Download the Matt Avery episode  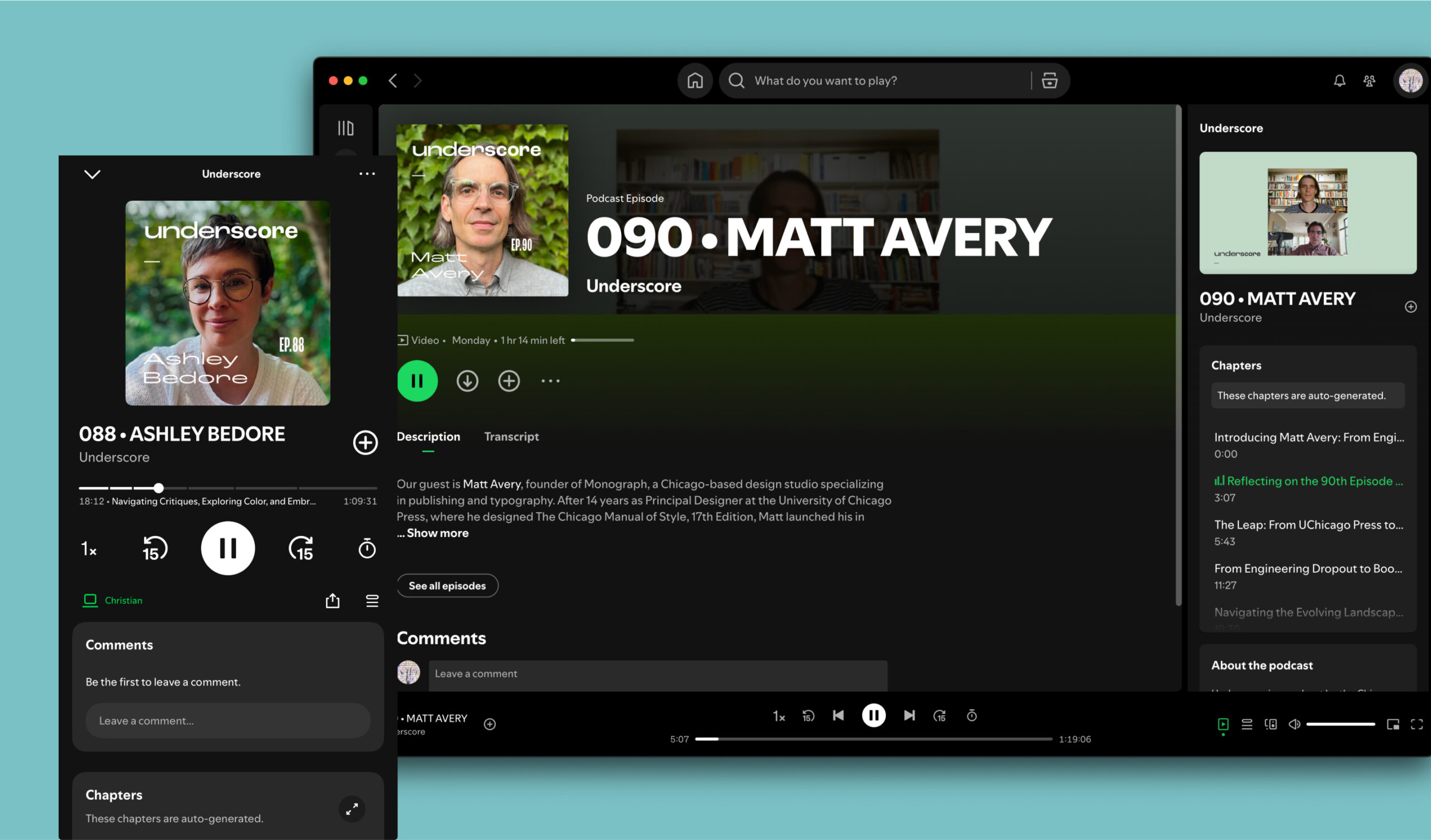click(x=467, y=381)
